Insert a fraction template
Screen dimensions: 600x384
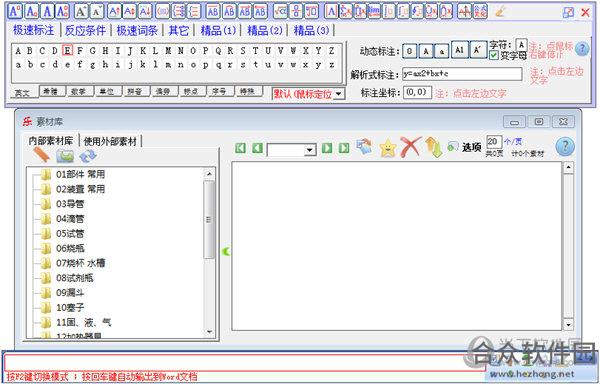pyautogui.click(x=296, y=11)
